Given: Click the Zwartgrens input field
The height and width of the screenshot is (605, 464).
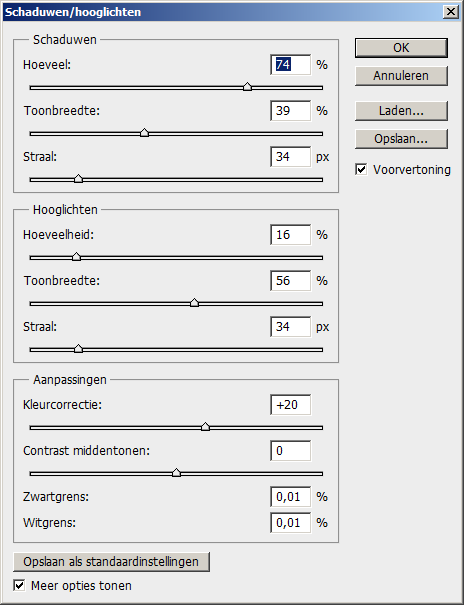Looking at the screenshot, I should pyautogui.click(x=290, y=497).
